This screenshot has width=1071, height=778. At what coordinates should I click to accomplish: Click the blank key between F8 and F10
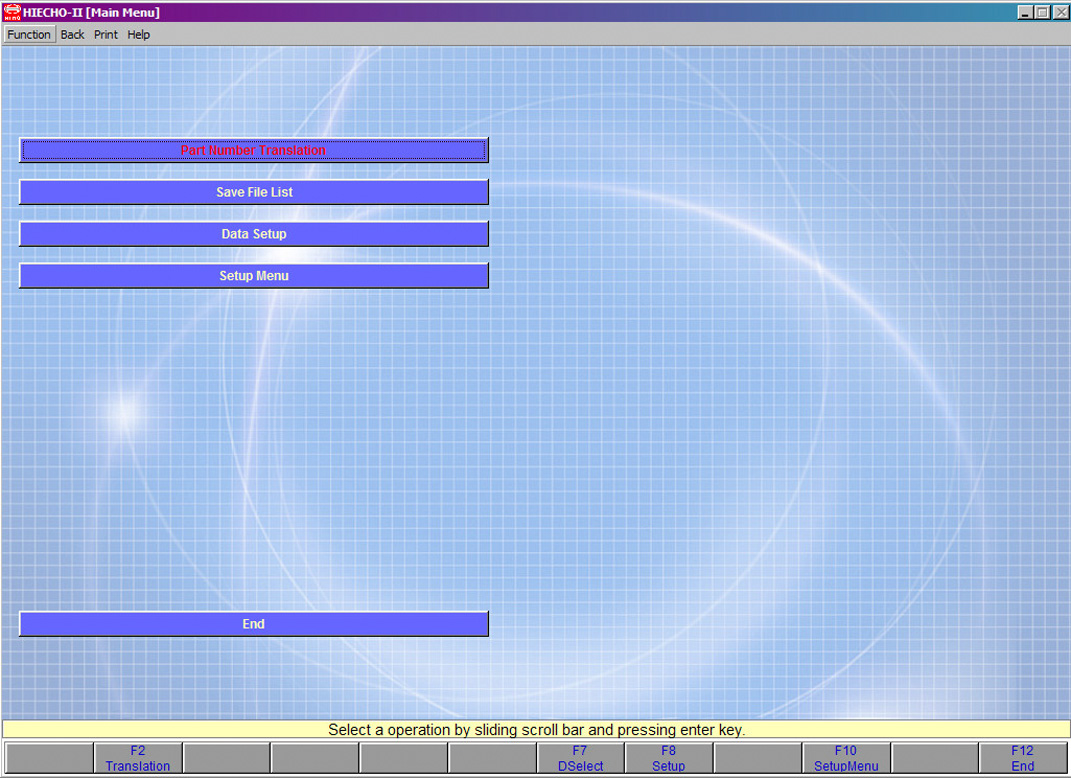[757, 758]
